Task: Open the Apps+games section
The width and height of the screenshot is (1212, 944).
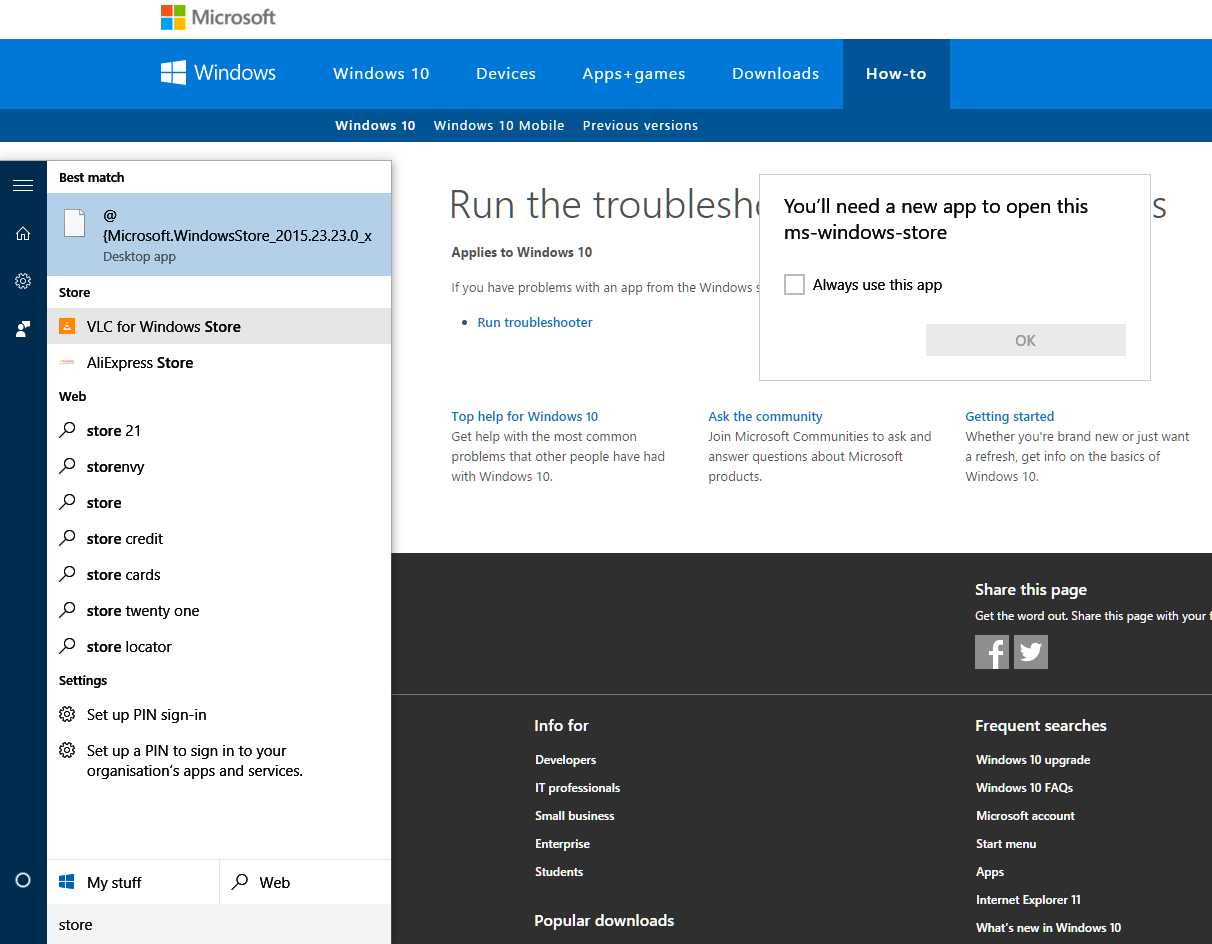Action: (x=634, y=73)
